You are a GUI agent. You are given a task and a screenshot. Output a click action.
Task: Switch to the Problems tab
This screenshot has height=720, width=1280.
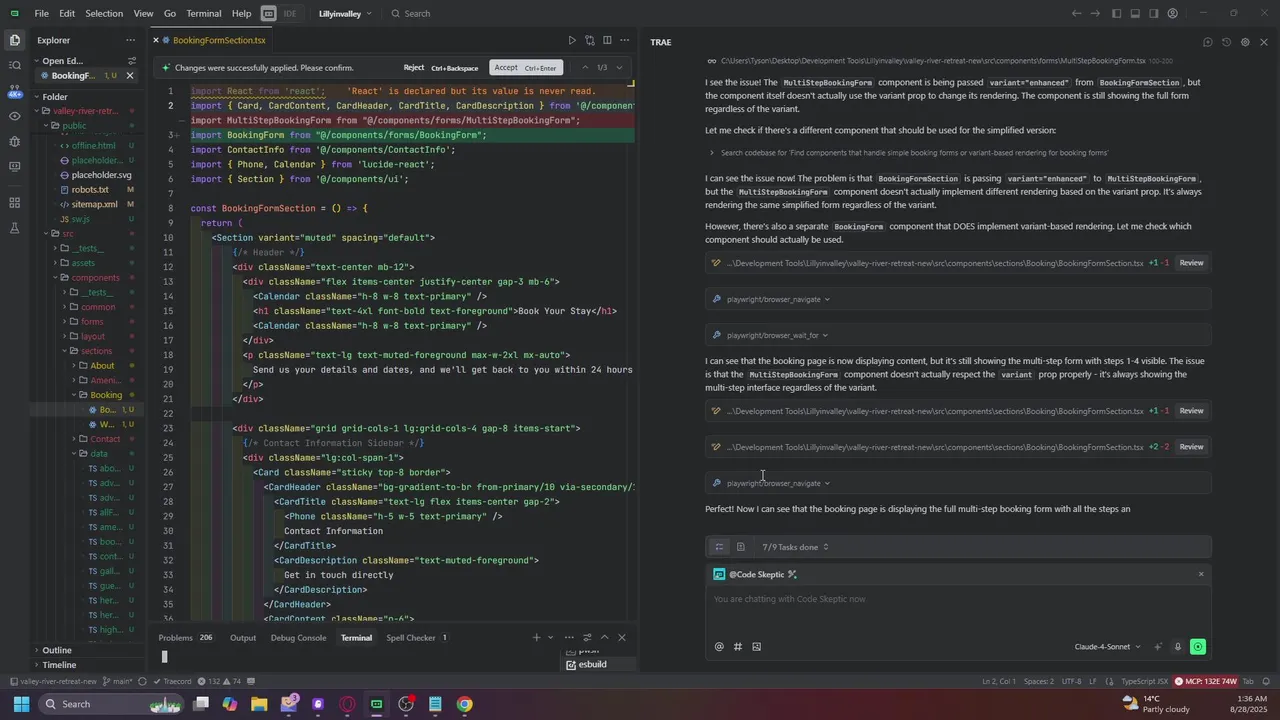(186, 638)
